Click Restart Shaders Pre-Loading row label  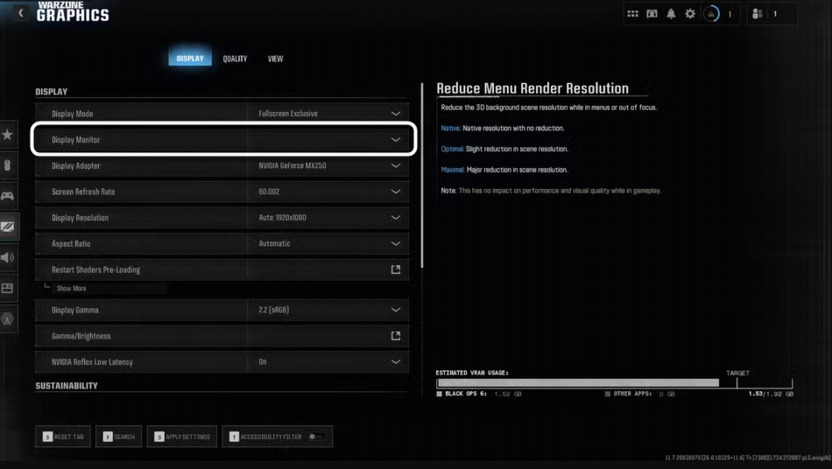click(96, 270)
